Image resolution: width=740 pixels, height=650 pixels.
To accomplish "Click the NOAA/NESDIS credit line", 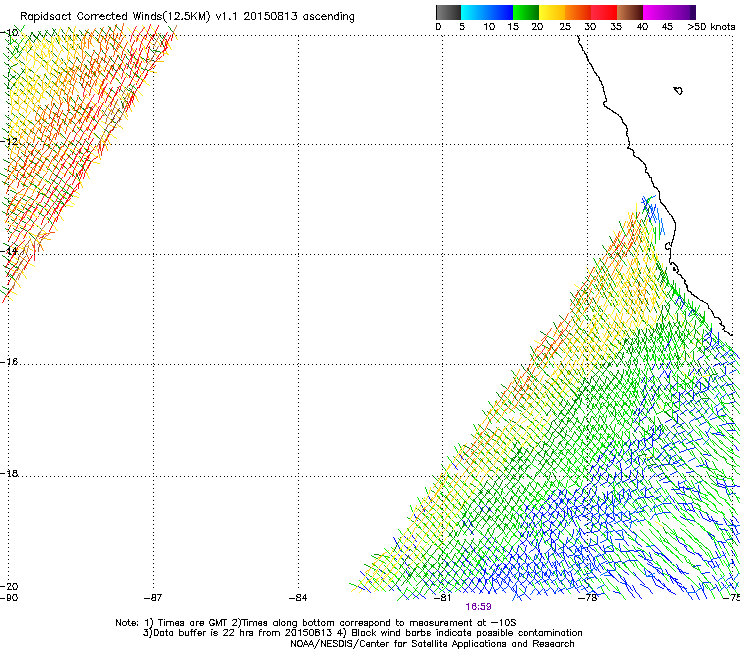I will [x=432, y=644].
